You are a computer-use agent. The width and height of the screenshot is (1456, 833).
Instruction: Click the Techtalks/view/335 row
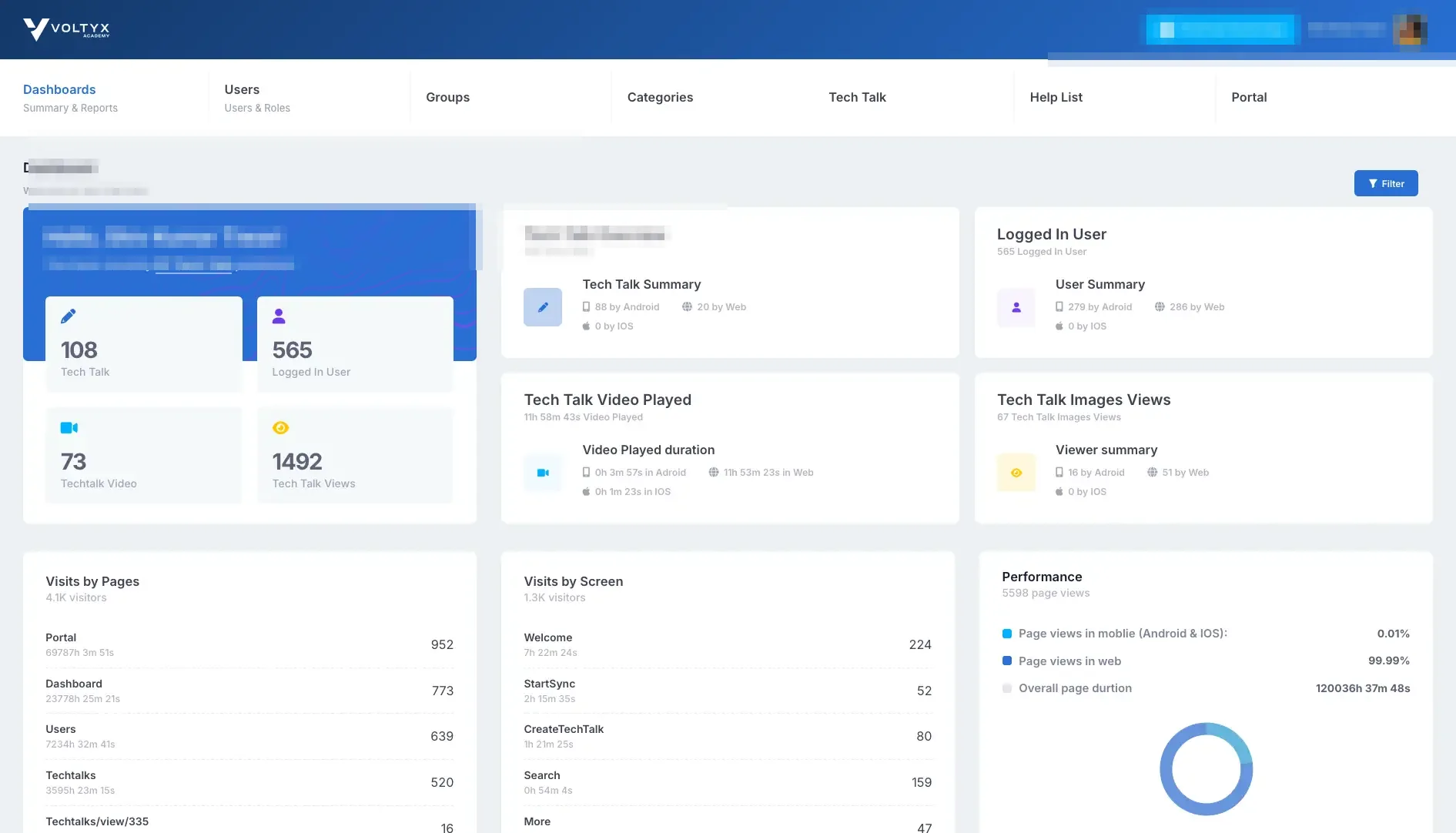pos(249,824)
